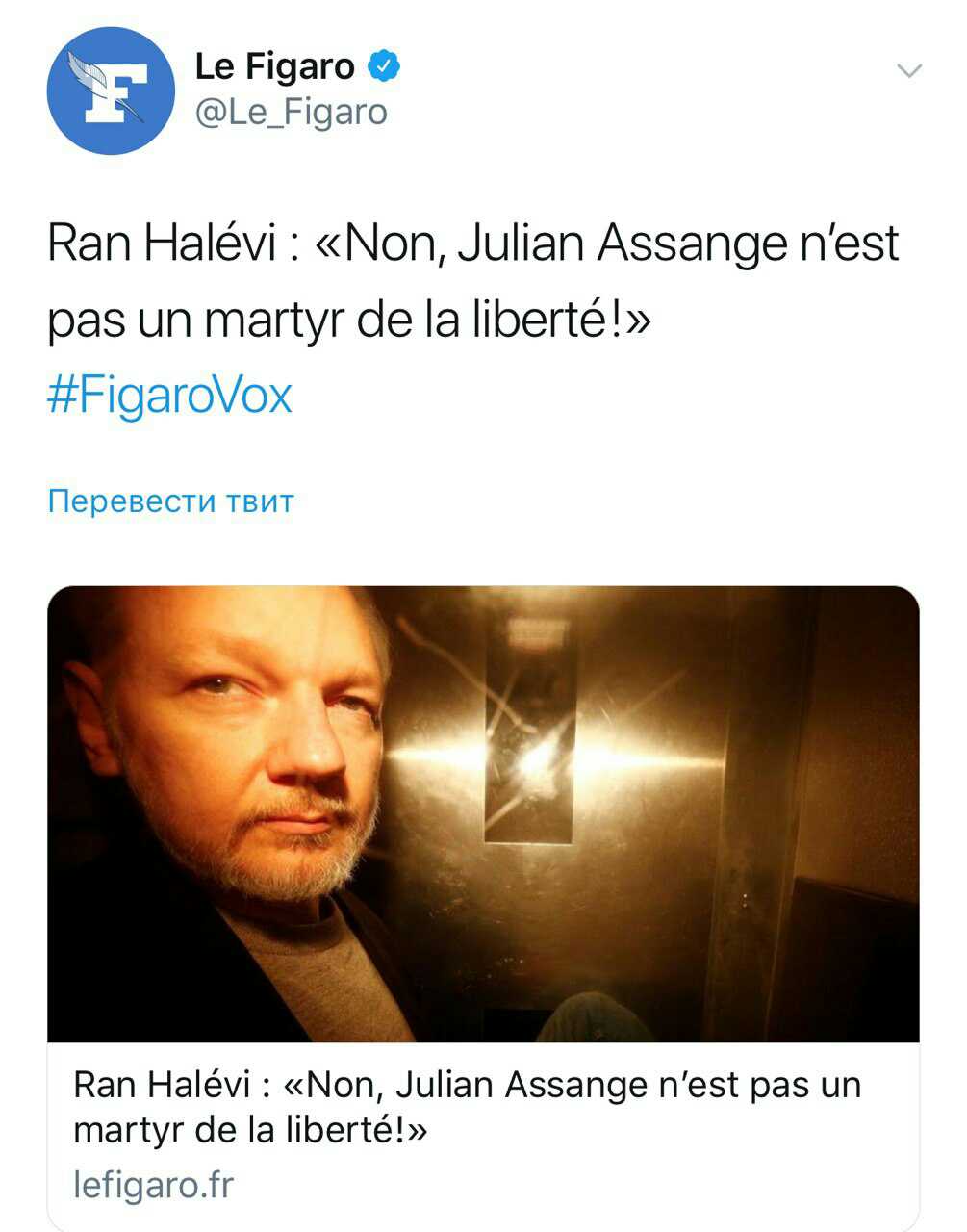Click "martyr de la liberté" tweet line

(x=348, y=320)
